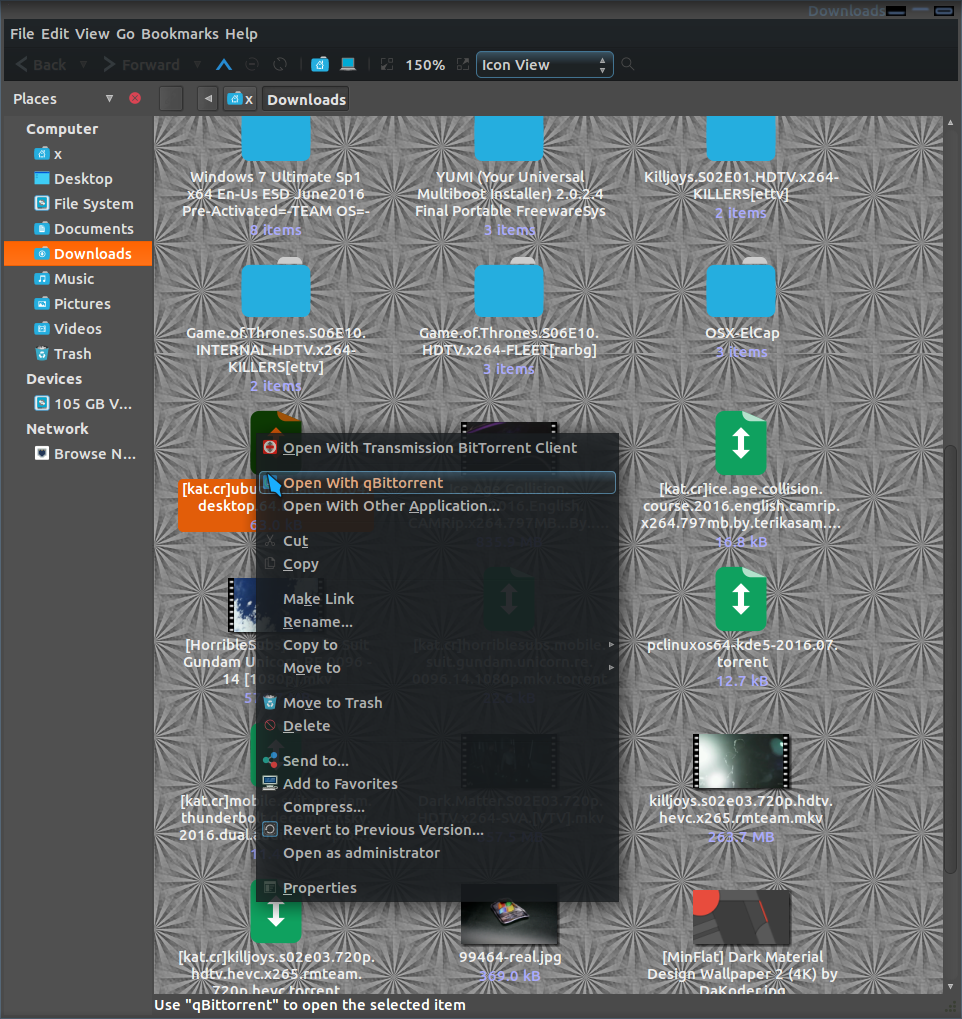
Task: Click the zoom in icon right of 150%
Action: [x=463, y=64]
